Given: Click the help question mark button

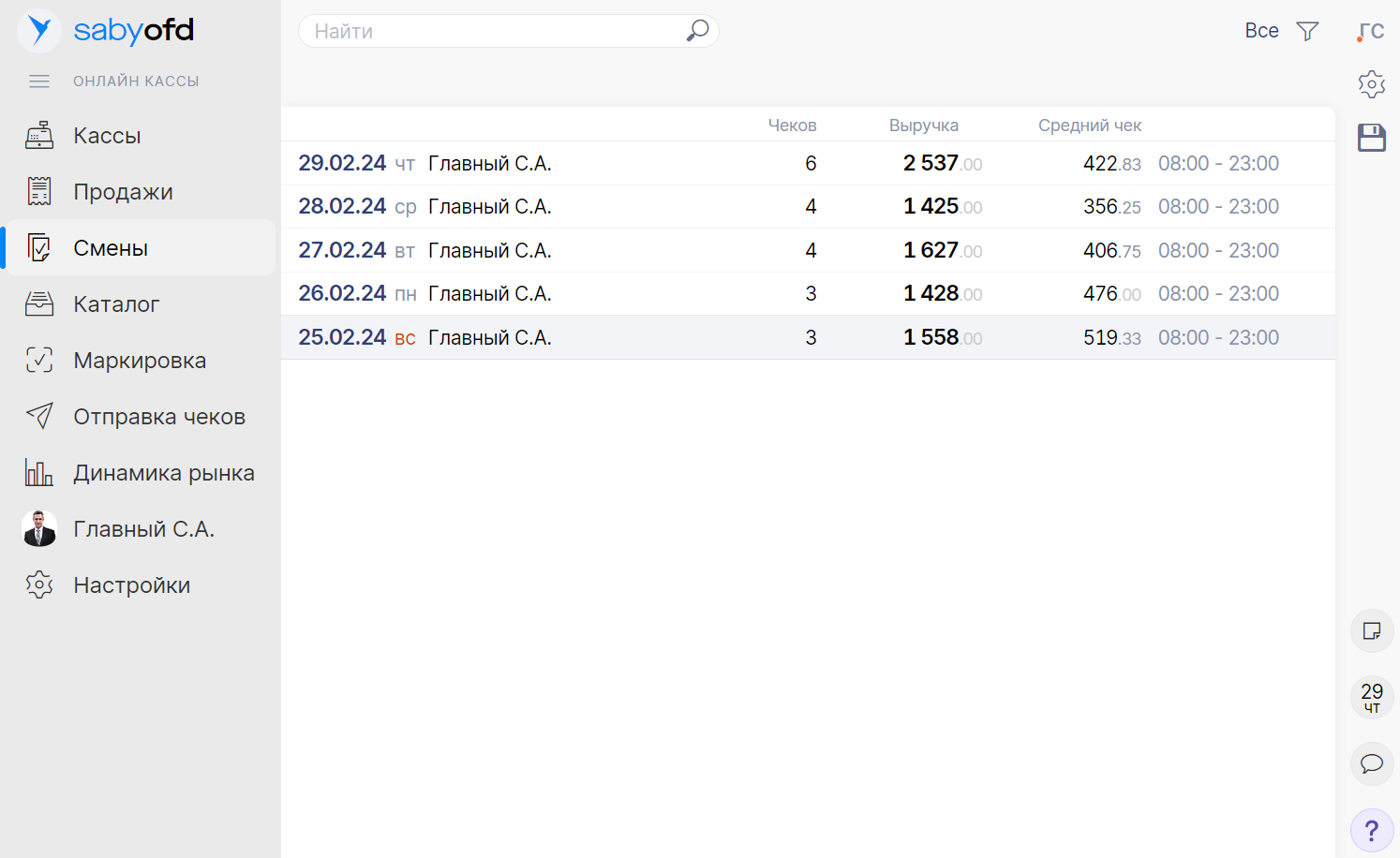Looking at the screenshot, I should click(1372, 830).
